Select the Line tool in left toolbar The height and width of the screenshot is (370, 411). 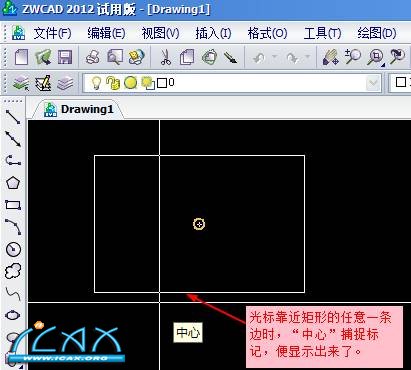pyautogui.click(x=13, y=116)
